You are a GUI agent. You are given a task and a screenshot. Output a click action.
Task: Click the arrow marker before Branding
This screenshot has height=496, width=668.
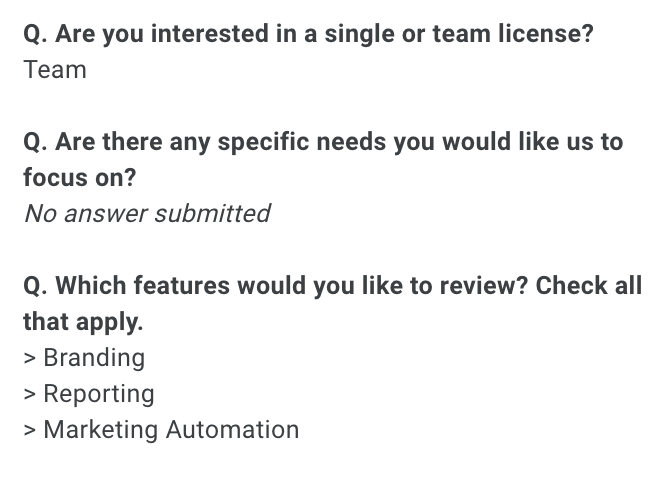tap(30, 358)
